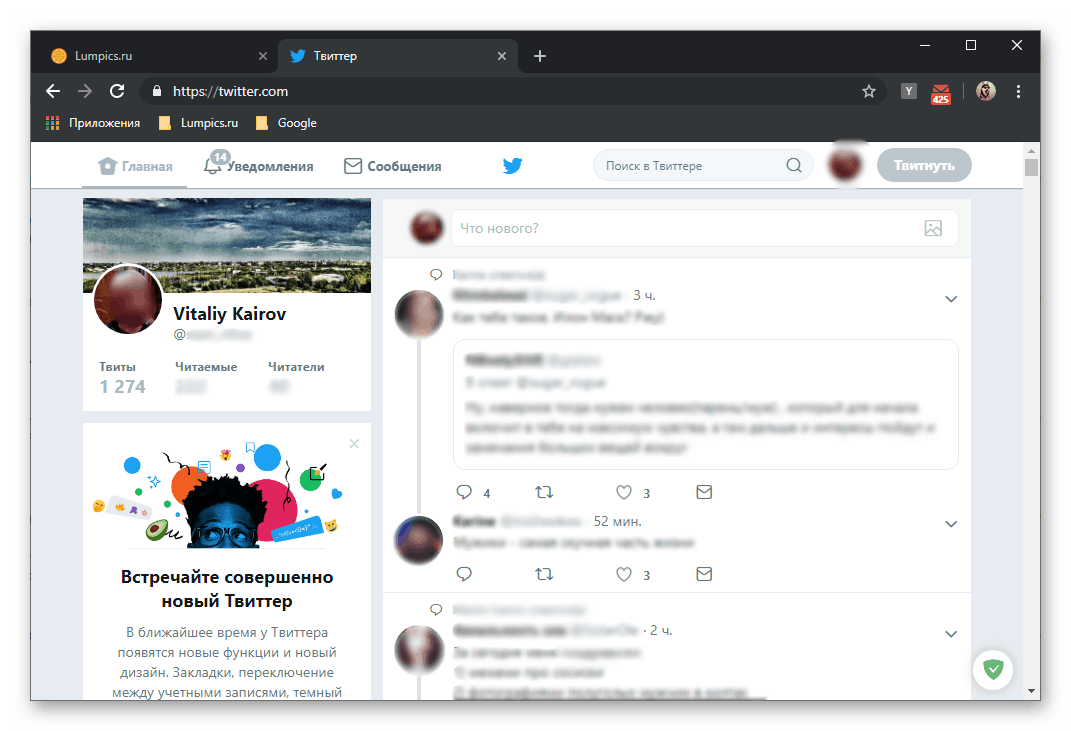Close the Lumpics.ru tab
The image size is (1071, 731).
point(263,56)
